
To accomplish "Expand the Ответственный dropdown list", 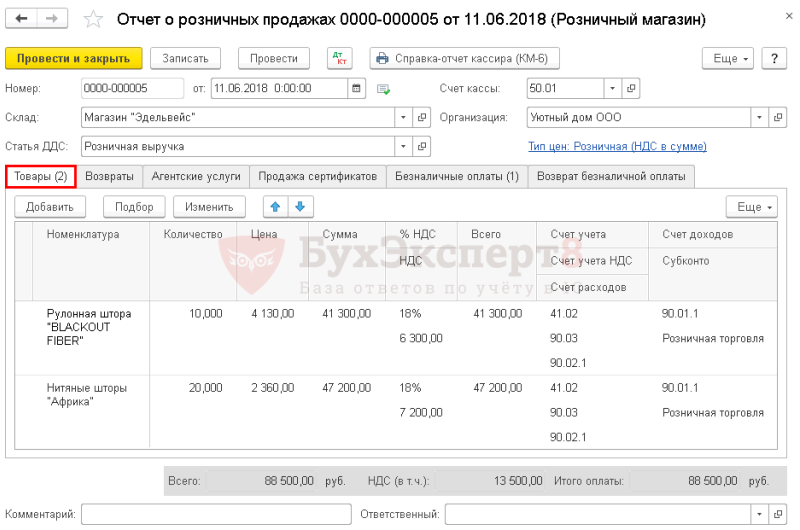I will pyautogui.click(x=759, y=514).
